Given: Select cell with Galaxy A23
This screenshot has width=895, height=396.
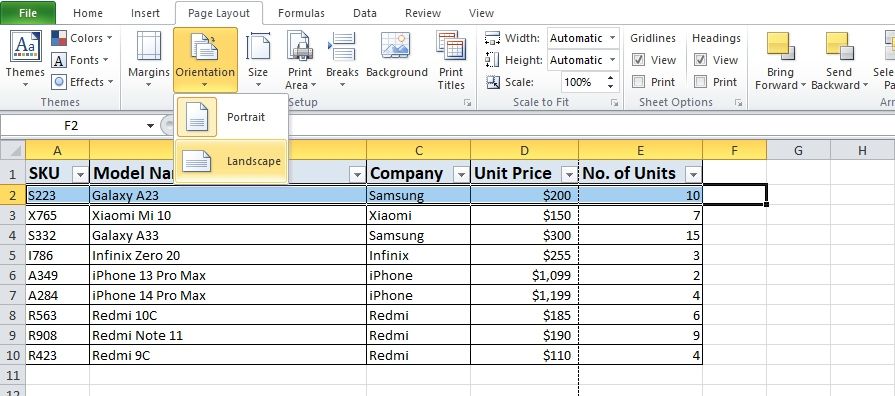Looking at the screenshot, I should [x=228, y=195].
